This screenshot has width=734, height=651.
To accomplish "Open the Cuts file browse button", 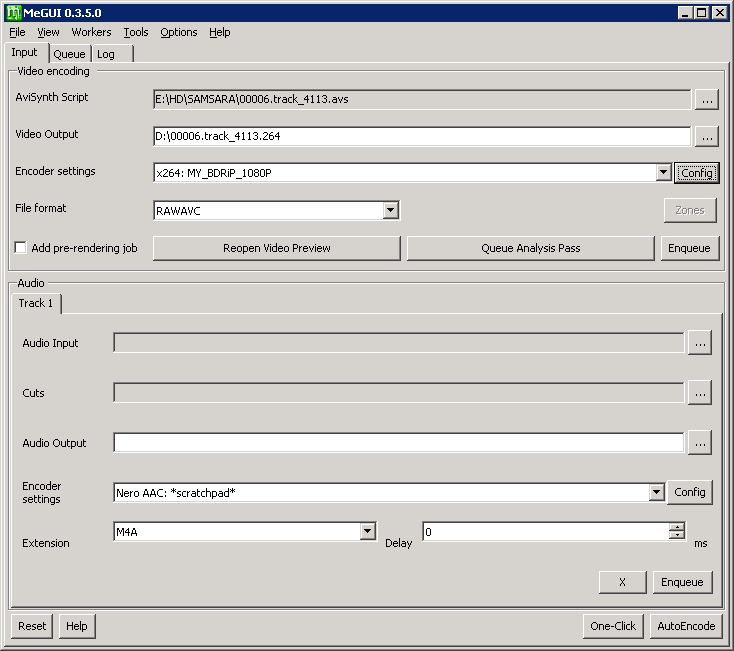I will pos(699,393).
